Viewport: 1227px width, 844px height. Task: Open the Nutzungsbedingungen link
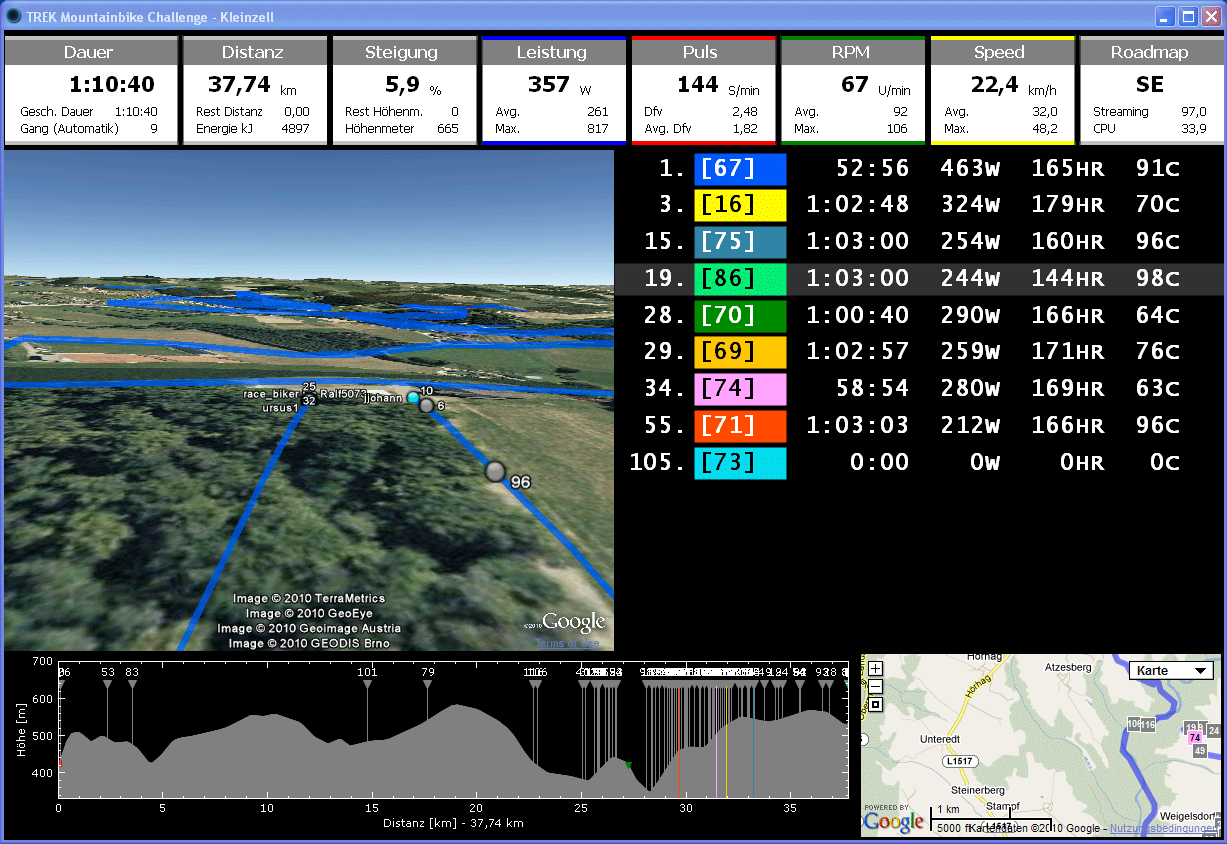click(1164, 828)
